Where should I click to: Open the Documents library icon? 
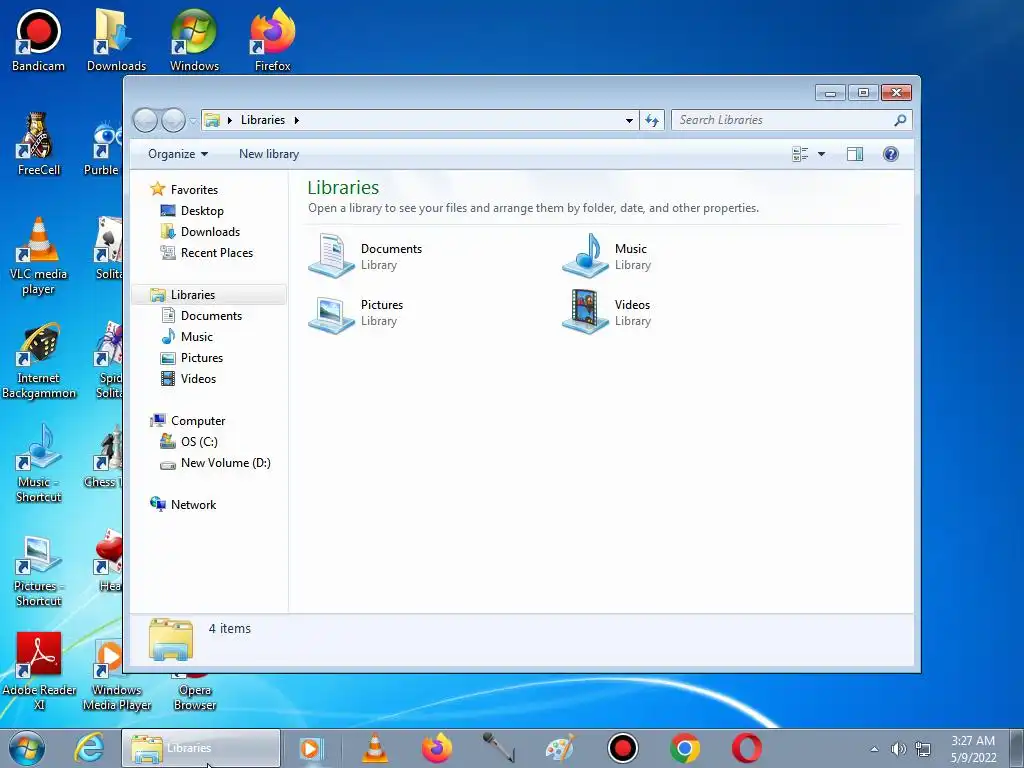click(332, 255)
